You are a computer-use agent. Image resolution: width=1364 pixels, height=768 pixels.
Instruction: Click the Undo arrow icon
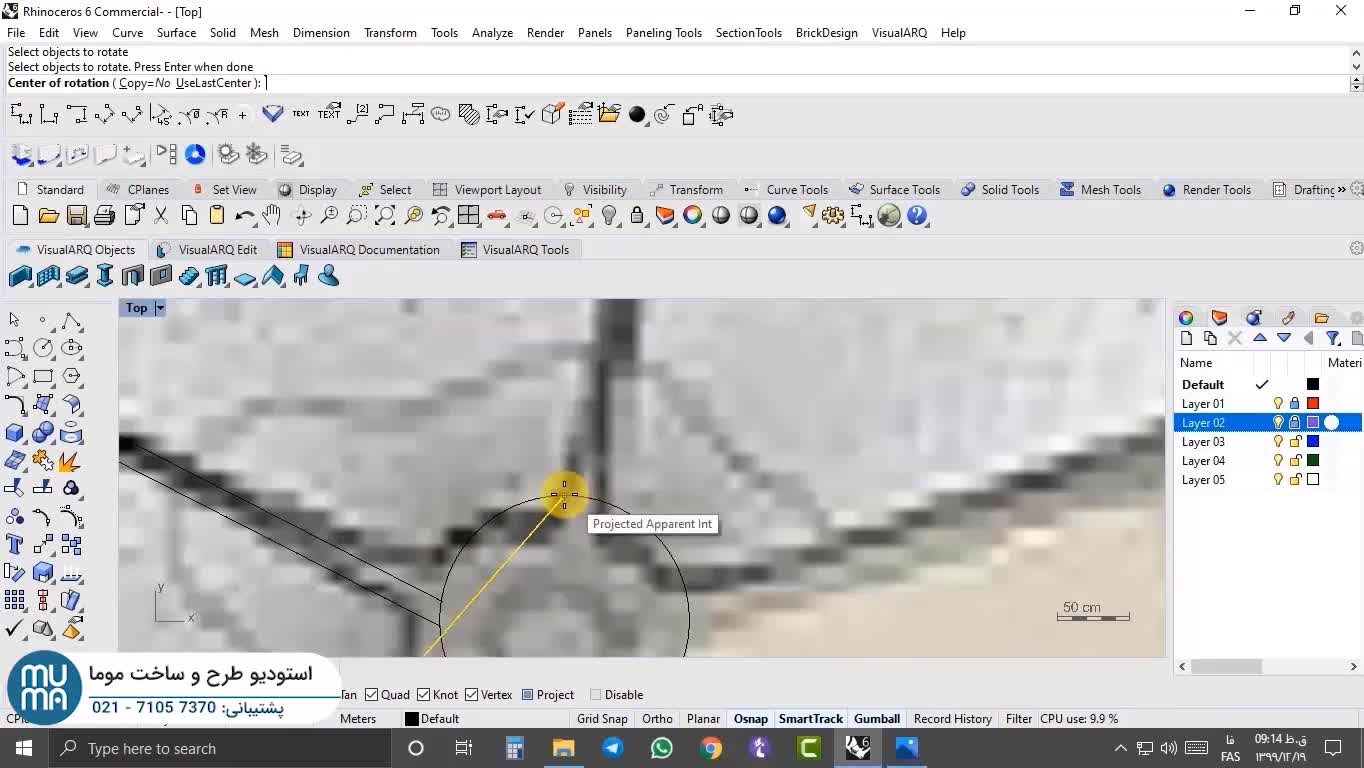(244, 216)
